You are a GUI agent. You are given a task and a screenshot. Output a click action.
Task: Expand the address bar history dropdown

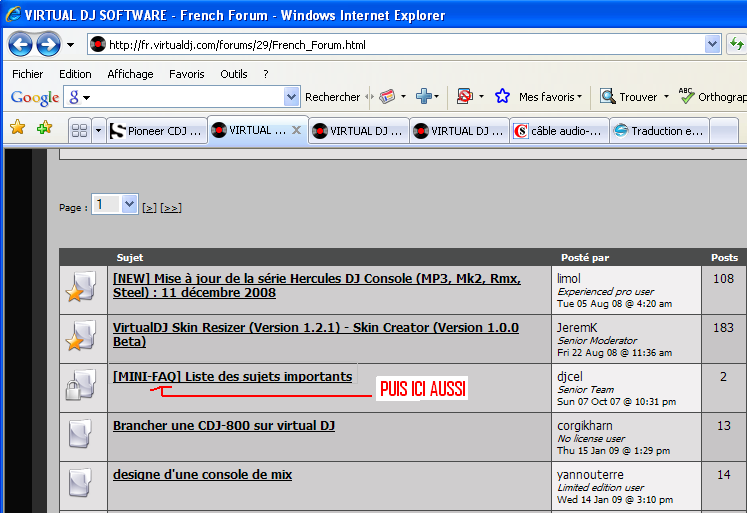[x=712, y=44]
